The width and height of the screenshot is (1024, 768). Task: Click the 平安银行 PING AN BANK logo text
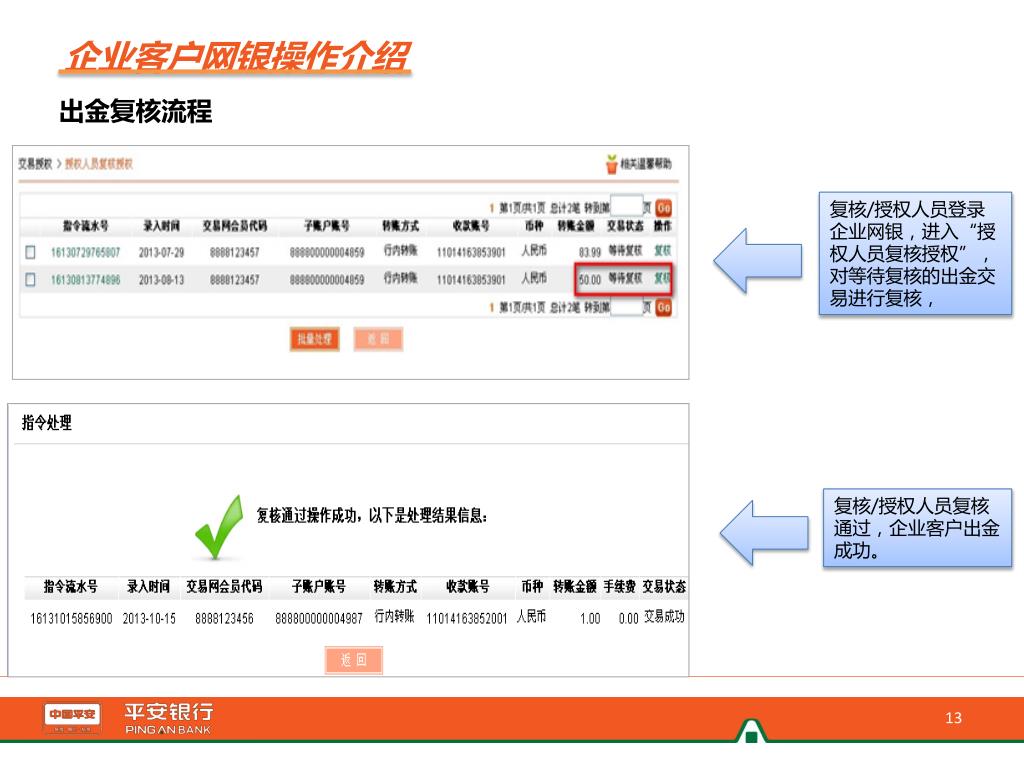(168, 718)
